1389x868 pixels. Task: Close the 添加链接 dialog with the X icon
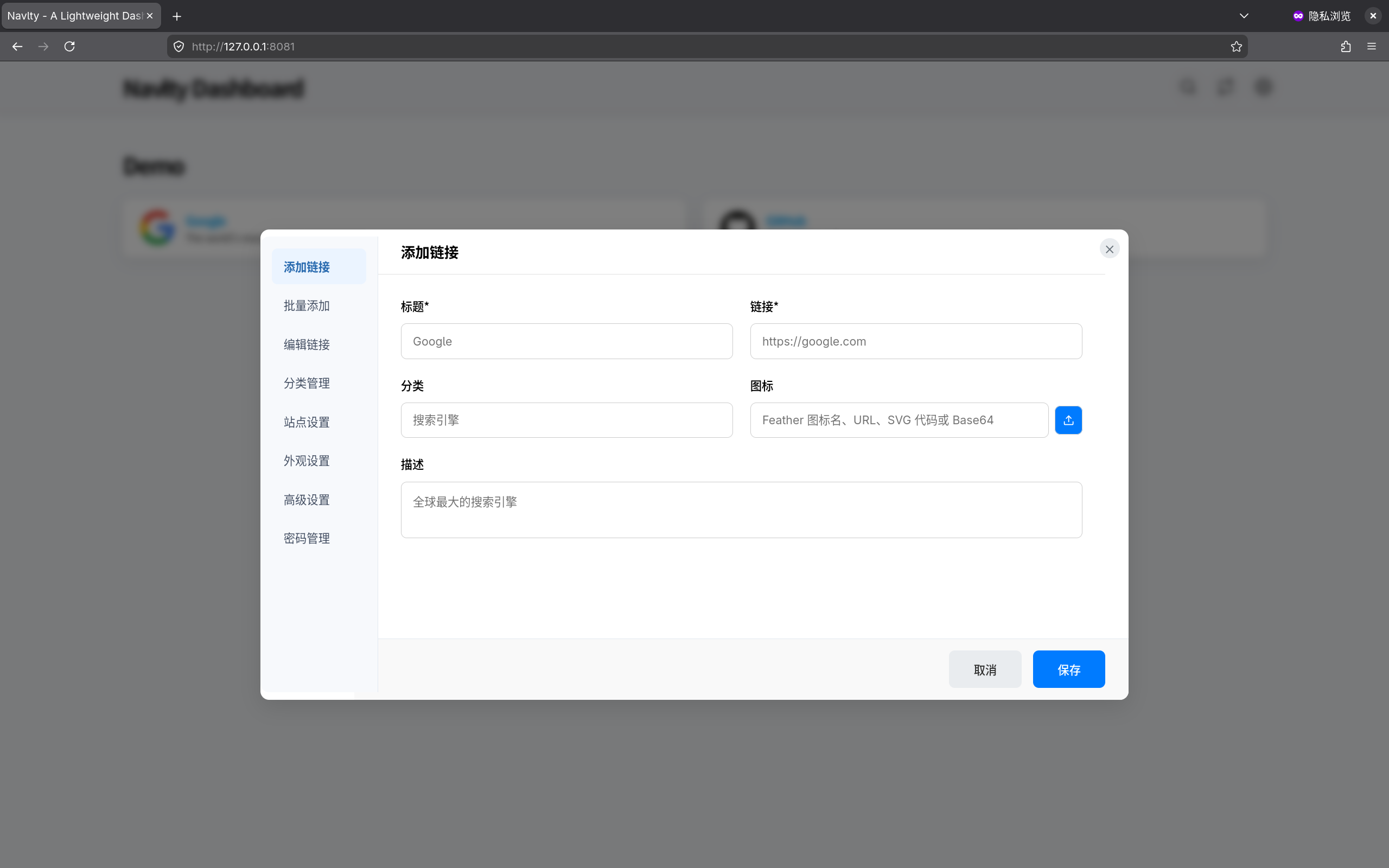point(1108,248)
